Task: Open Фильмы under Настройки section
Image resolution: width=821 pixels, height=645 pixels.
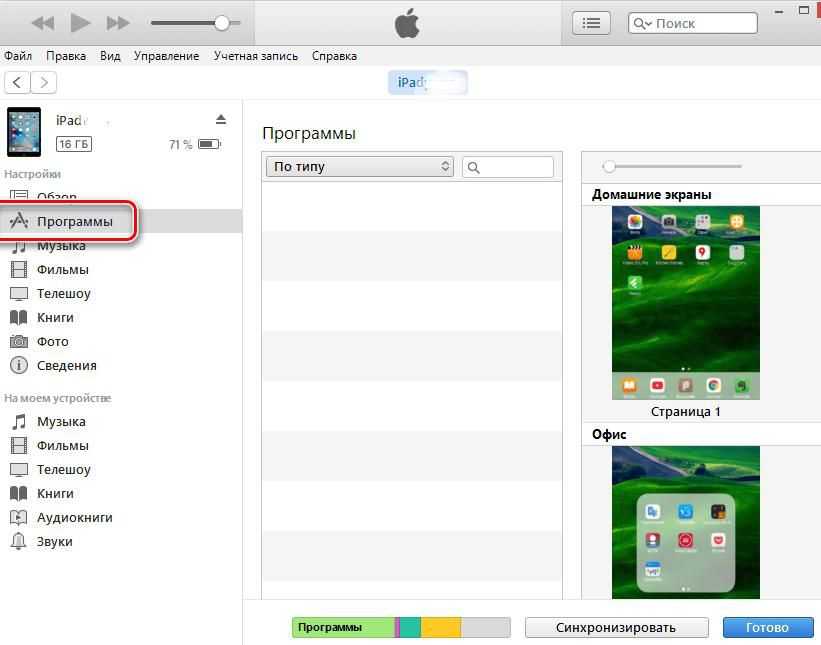Action: coord(62,270)
